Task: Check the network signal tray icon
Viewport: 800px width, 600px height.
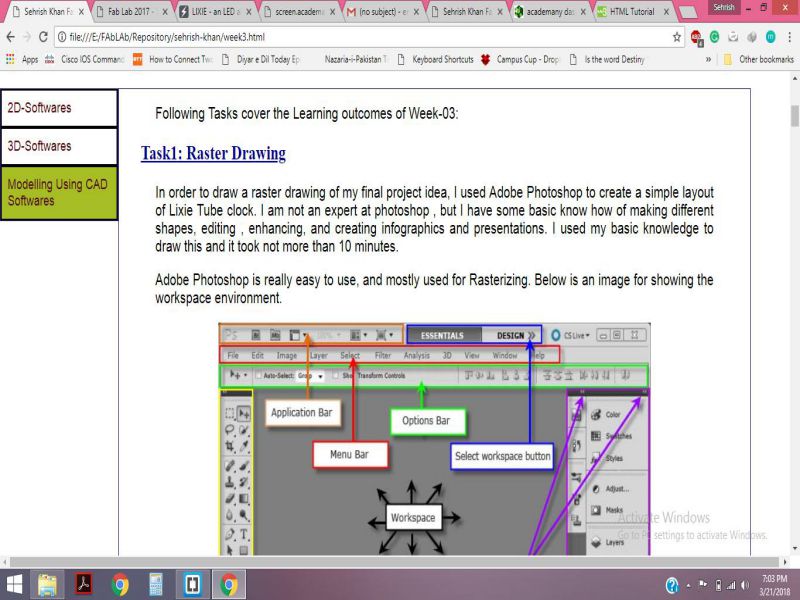Action: (x=731, y=585)
